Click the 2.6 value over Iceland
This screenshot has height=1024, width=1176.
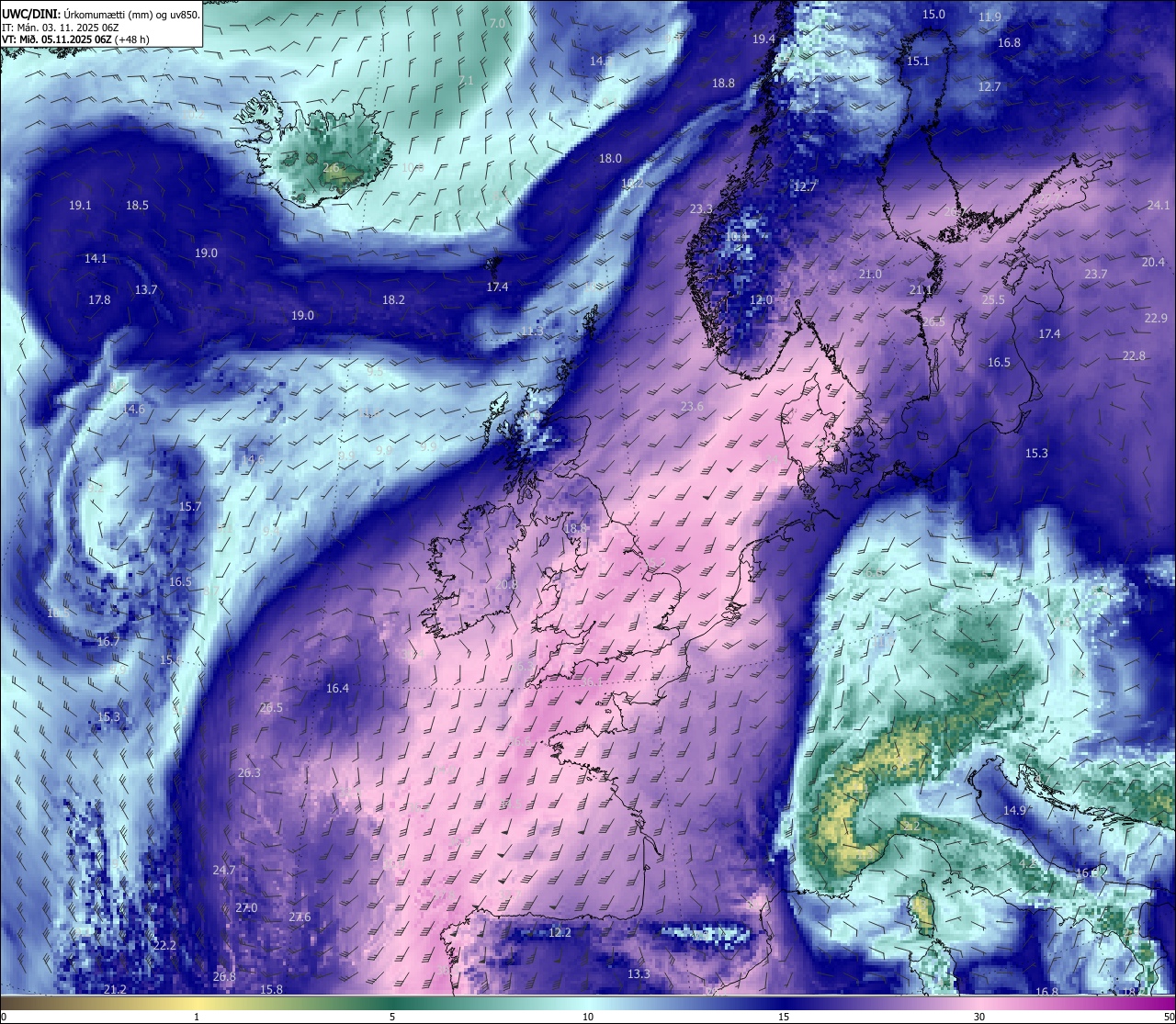coord(331,168)
